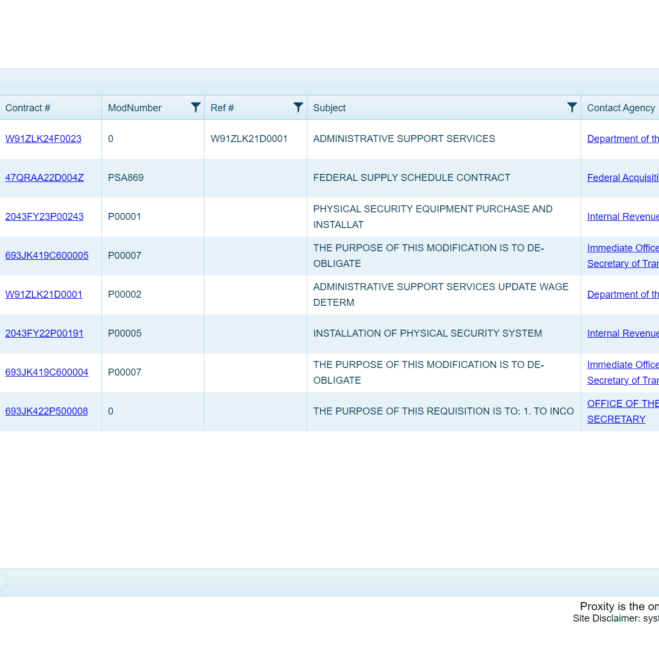
Task: Open the Subject column filter icon
Action: coord(572,108)
